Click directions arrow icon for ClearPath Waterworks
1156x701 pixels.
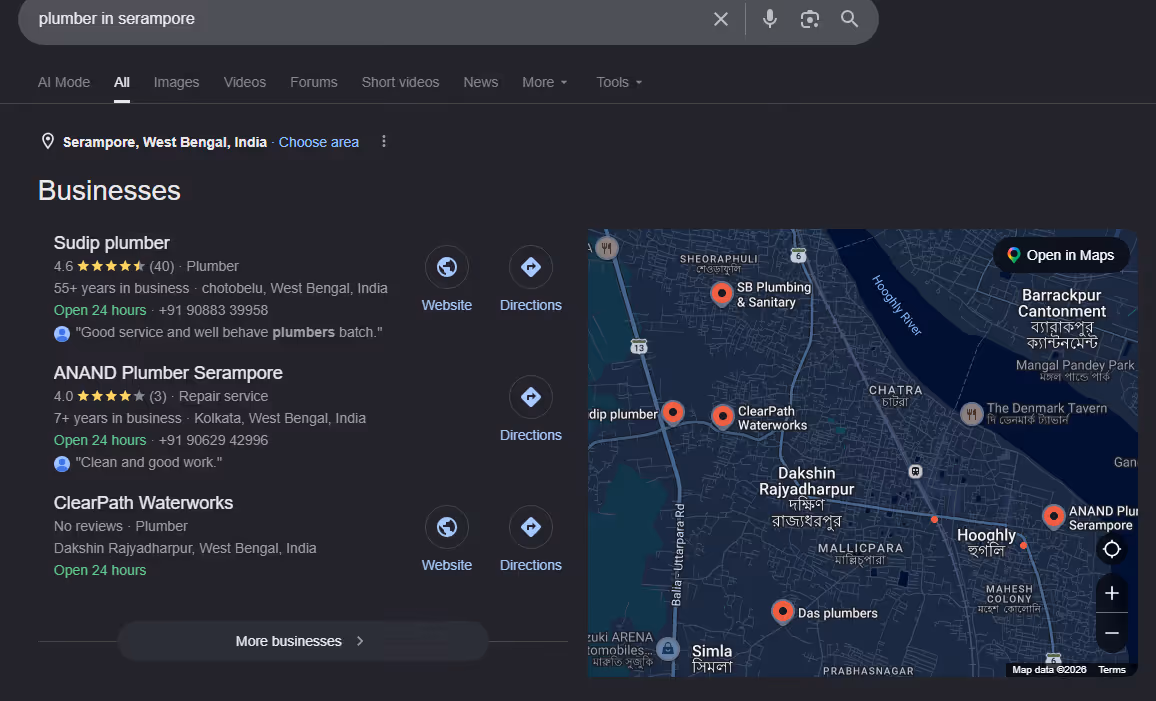coord(531,527)
